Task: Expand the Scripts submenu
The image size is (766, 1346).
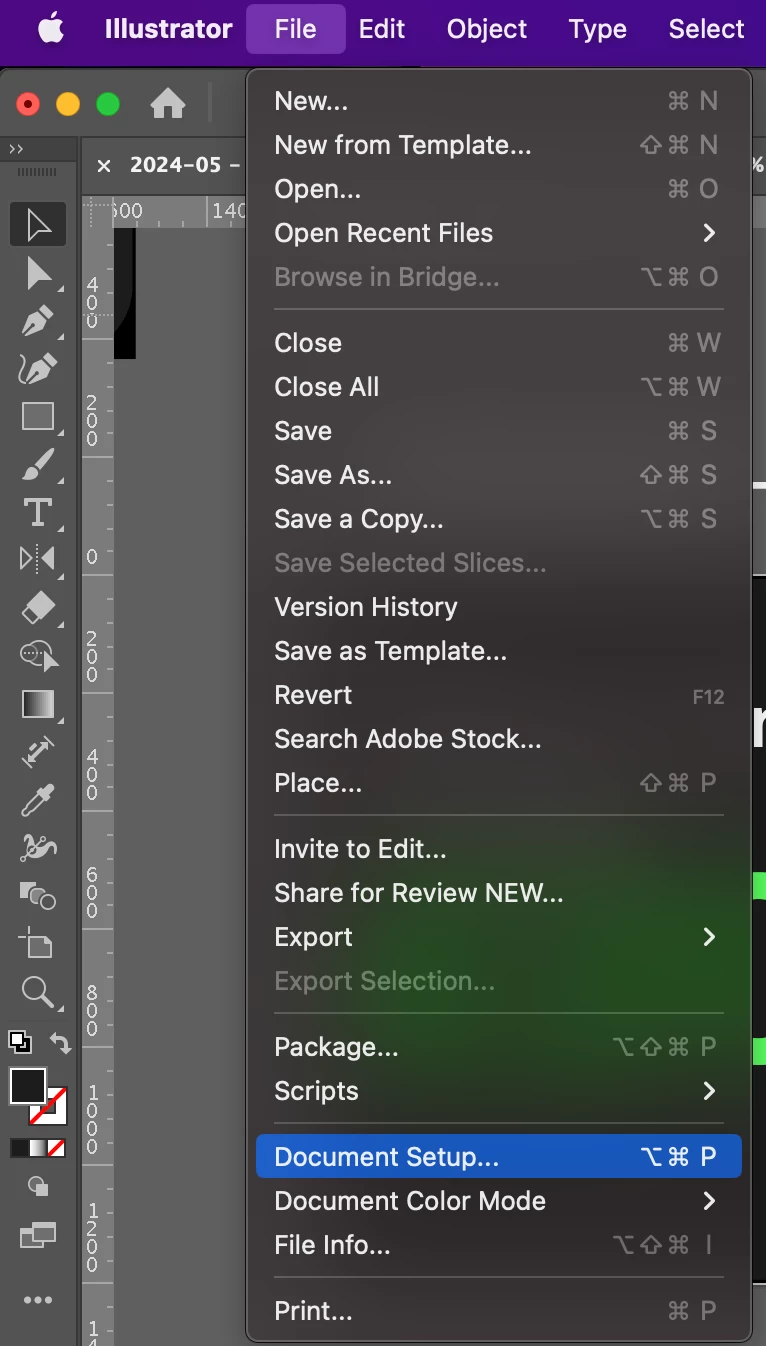Action: [x=498, y=1091]
